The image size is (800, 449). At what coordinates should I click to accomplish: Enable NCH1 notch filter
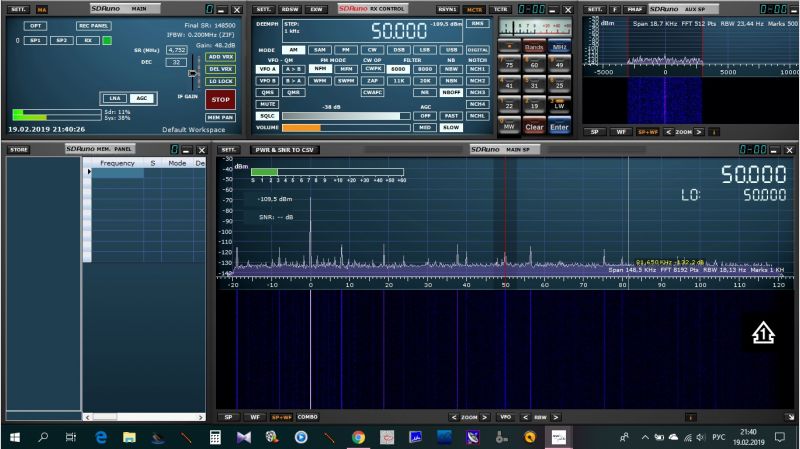(x=478, y=69)
